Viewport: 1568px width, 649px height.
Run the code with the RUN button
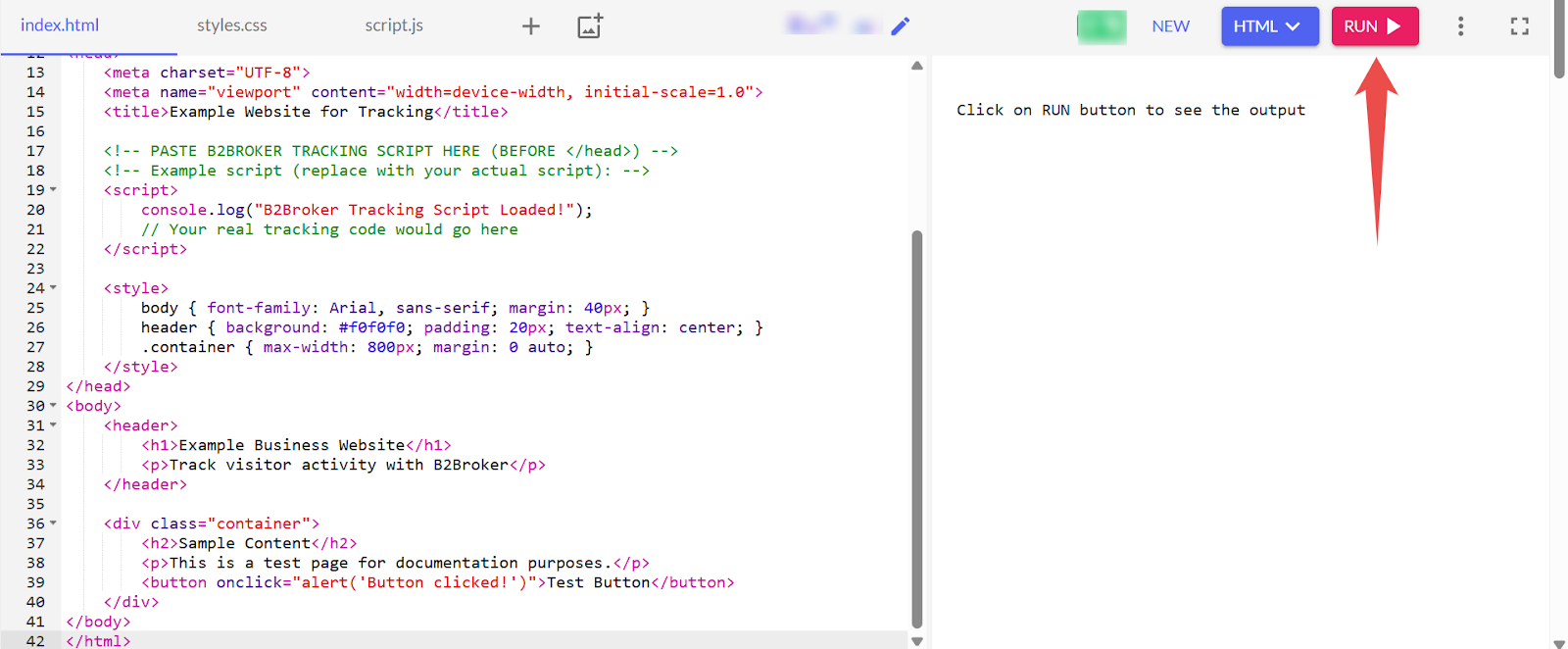point(1374,26)
